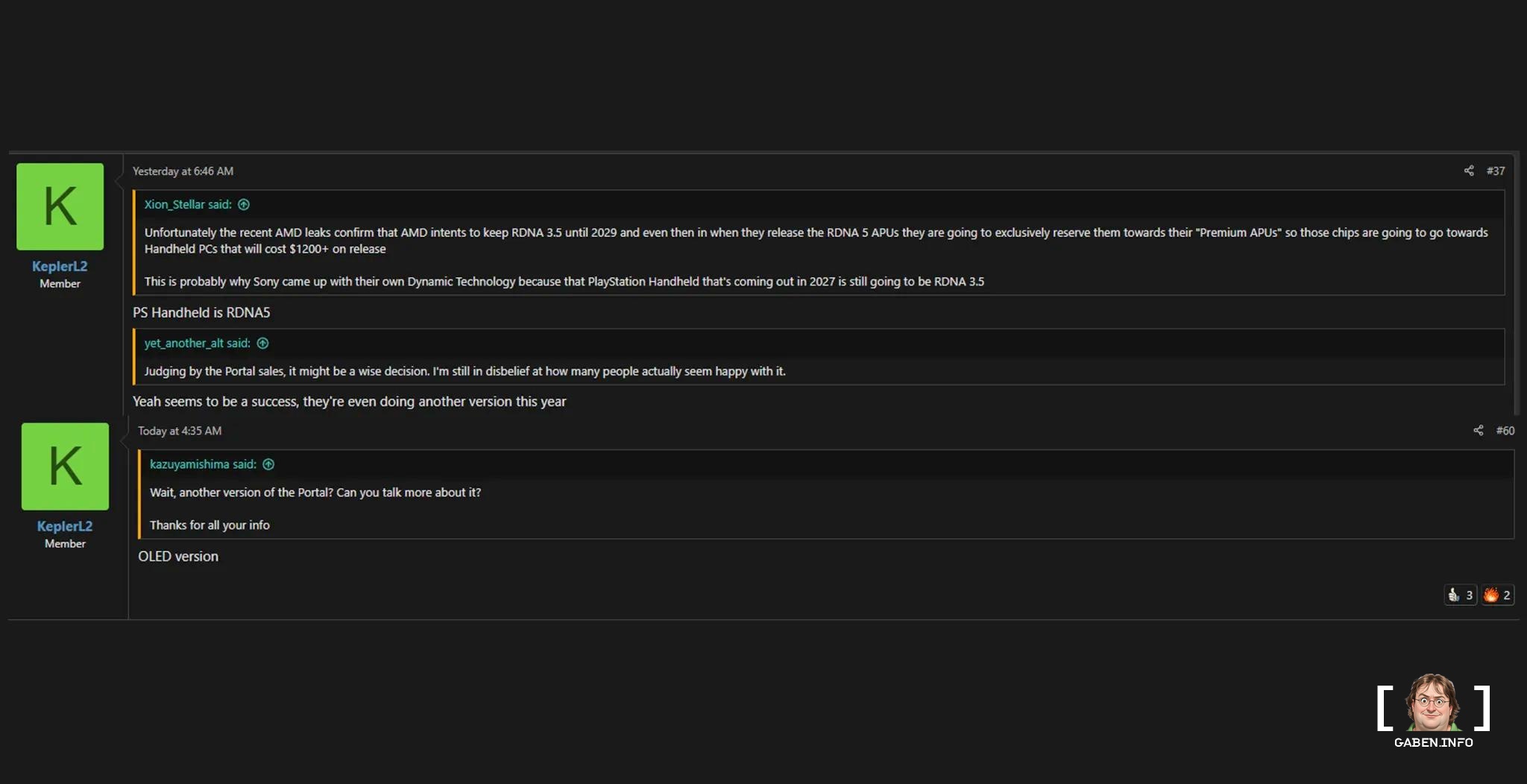Click the GABEN.INFO watermark logo
Image resolution: width=1527 pixels, height=784 pixels.
tap(1432, 710)
